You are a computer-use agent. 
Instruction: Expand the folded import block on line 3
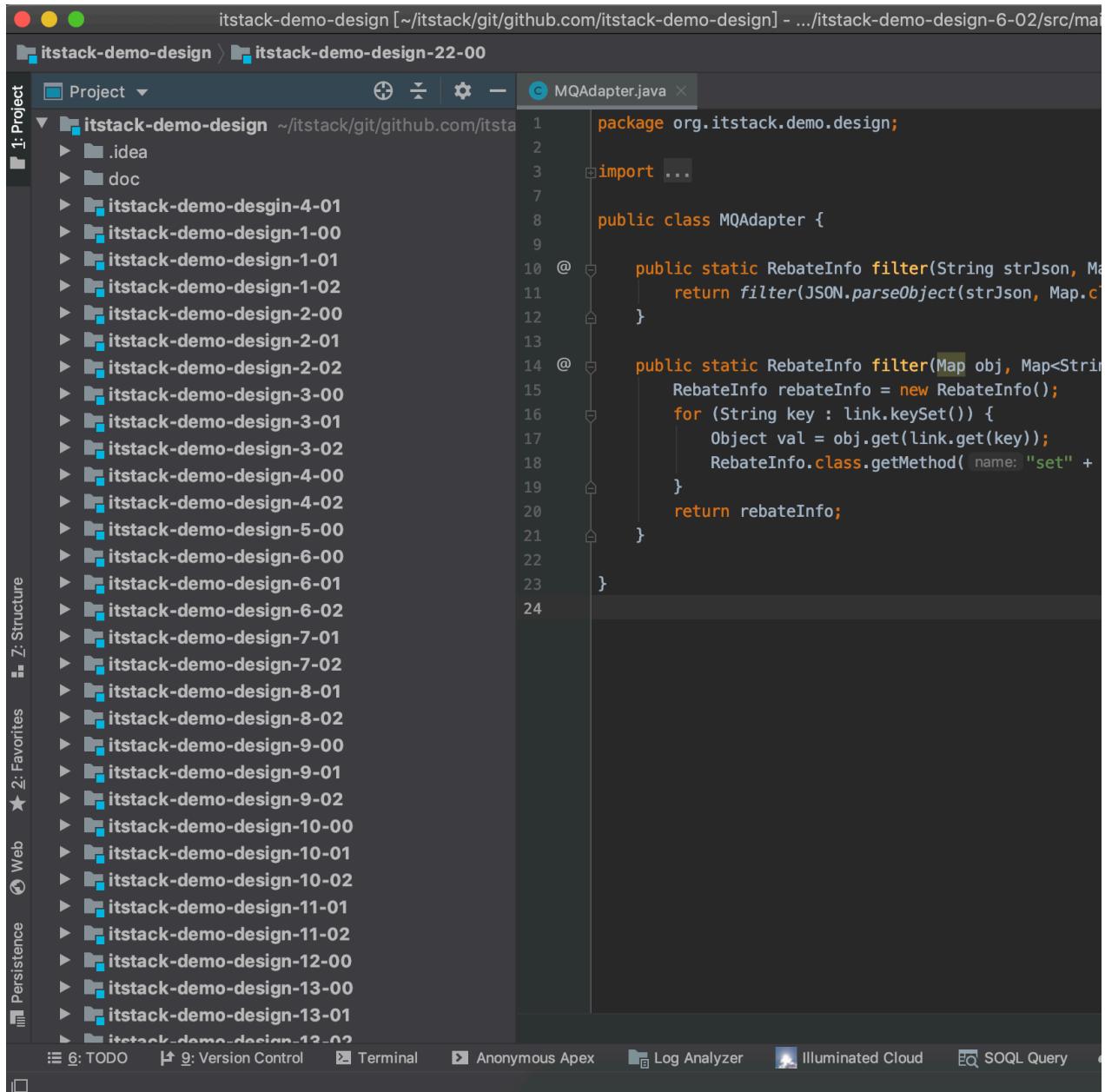coord(591,172)
